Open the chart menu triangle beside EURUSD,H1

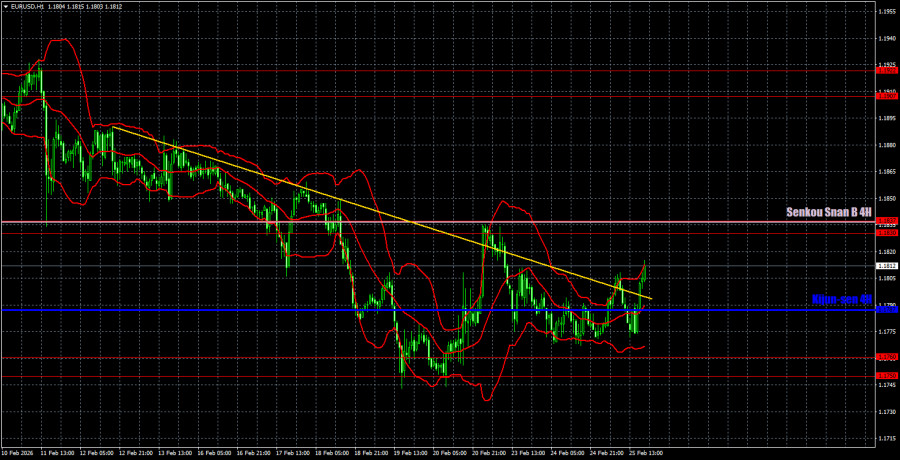[x=5, y=6]
